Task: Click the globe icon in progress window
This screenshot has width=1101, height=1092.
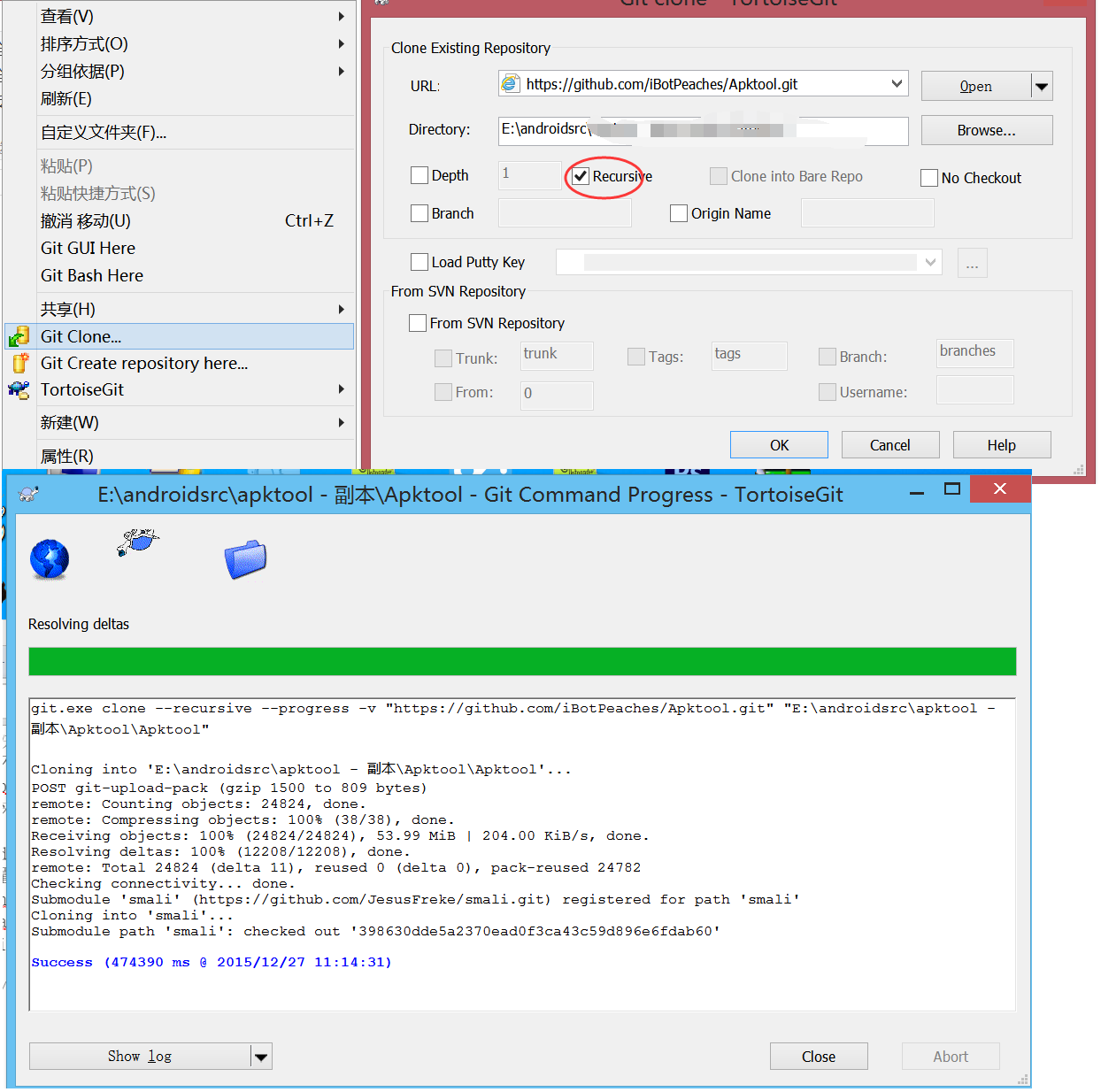Action: [x=50, y=559]
